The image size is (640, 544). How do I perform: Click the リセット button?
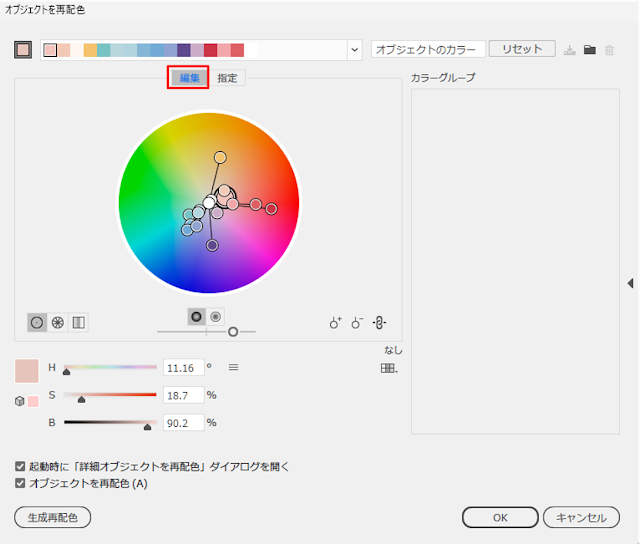(x=522, y=49)
